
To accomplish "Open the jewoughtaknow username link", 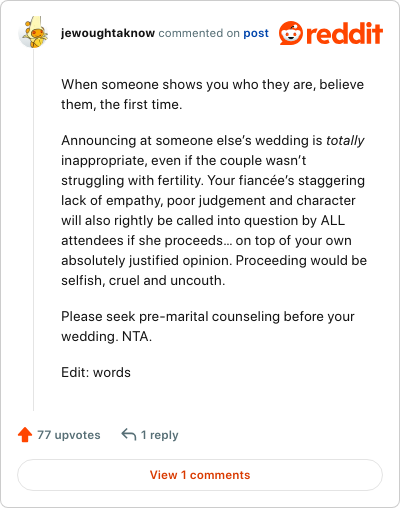I will [x=108, y=33].
